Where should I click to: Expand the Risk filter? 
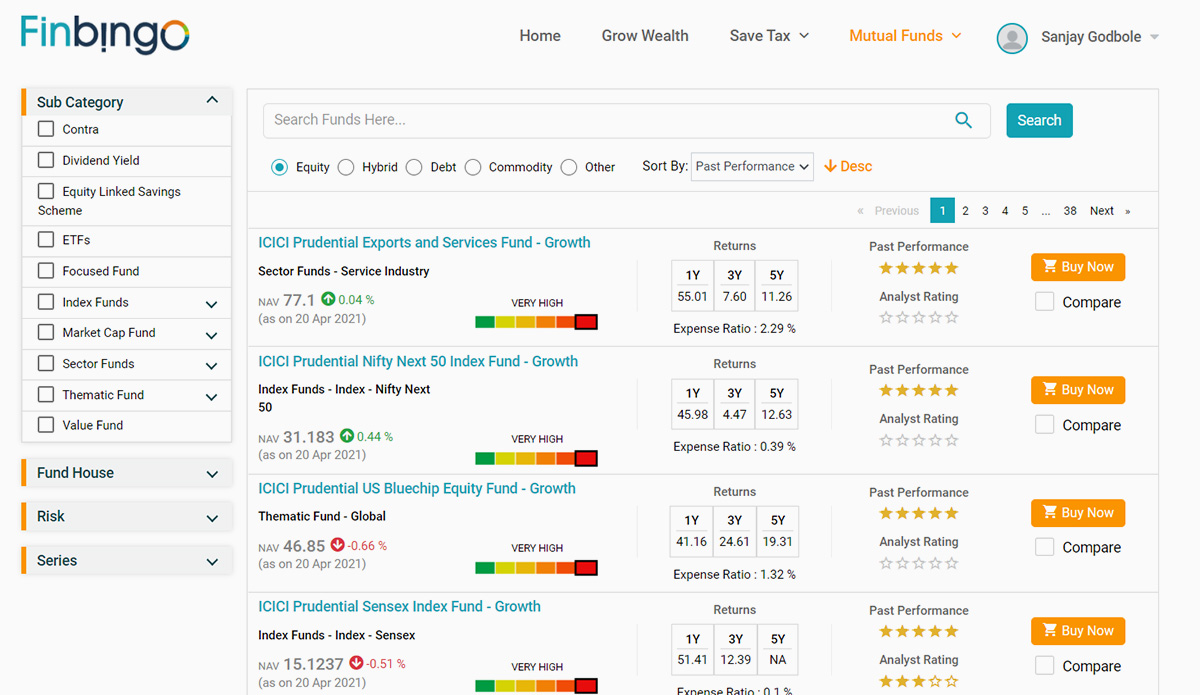(x=126, y=517)
